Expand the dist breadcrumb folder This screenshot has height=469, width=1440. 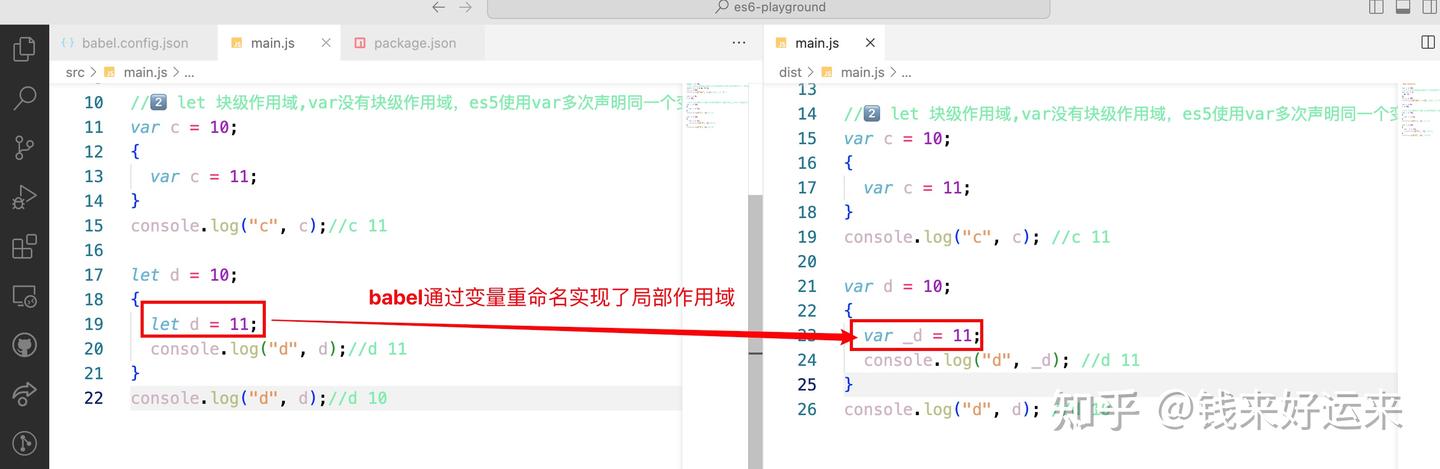(x=790, y=72)
